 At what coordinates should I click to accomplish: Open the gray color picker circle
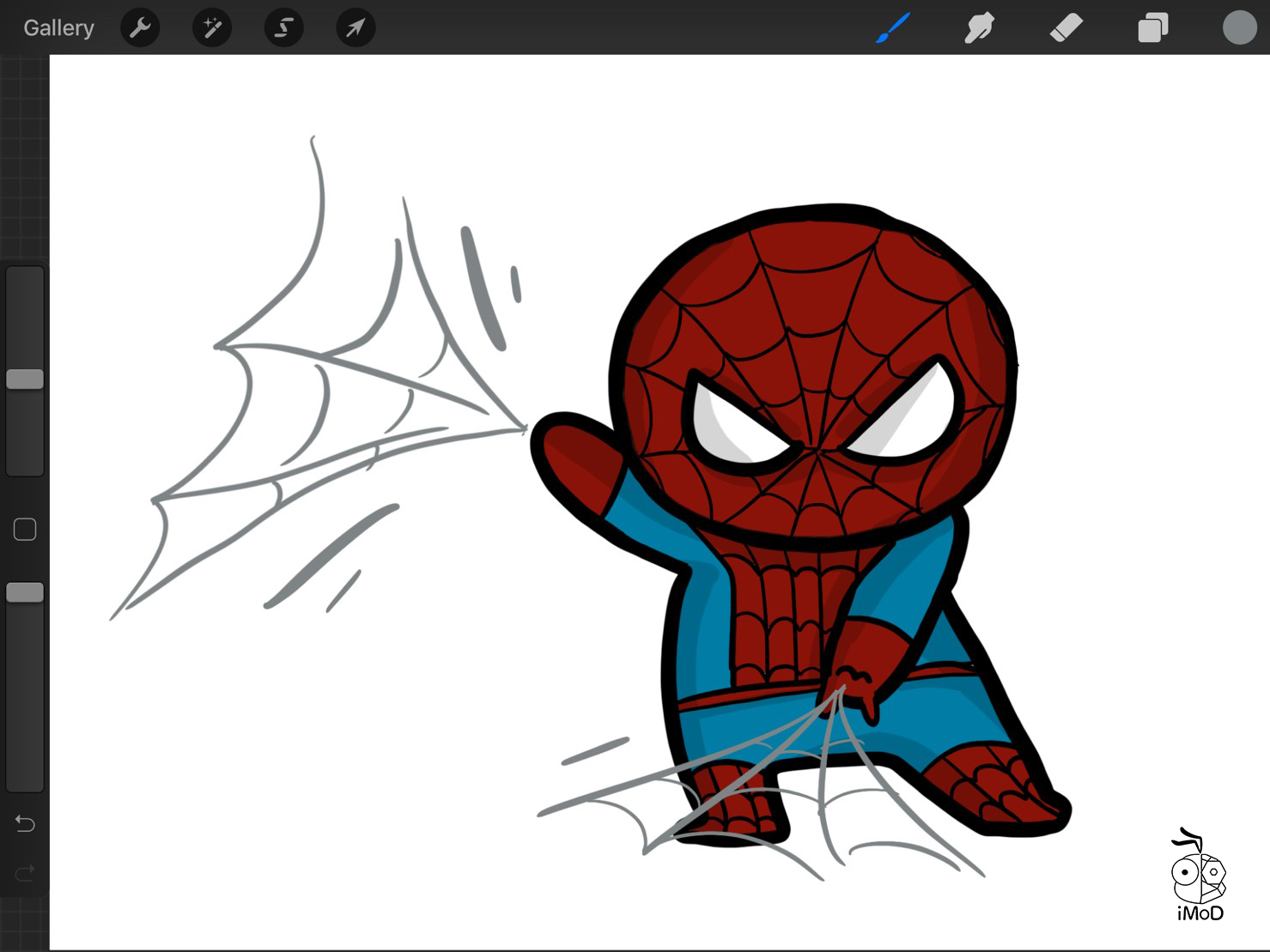[1239, 28]
